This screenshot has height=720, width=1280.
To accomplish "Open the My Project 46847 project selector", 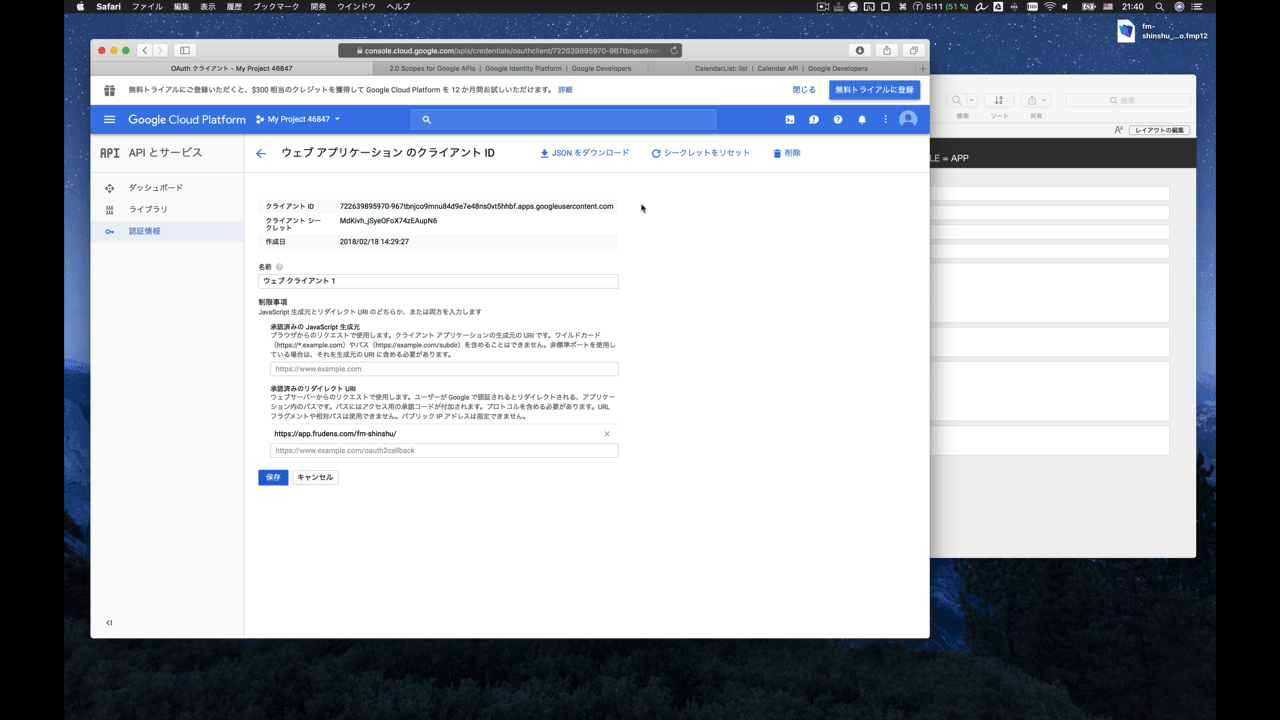I will 298,120.
